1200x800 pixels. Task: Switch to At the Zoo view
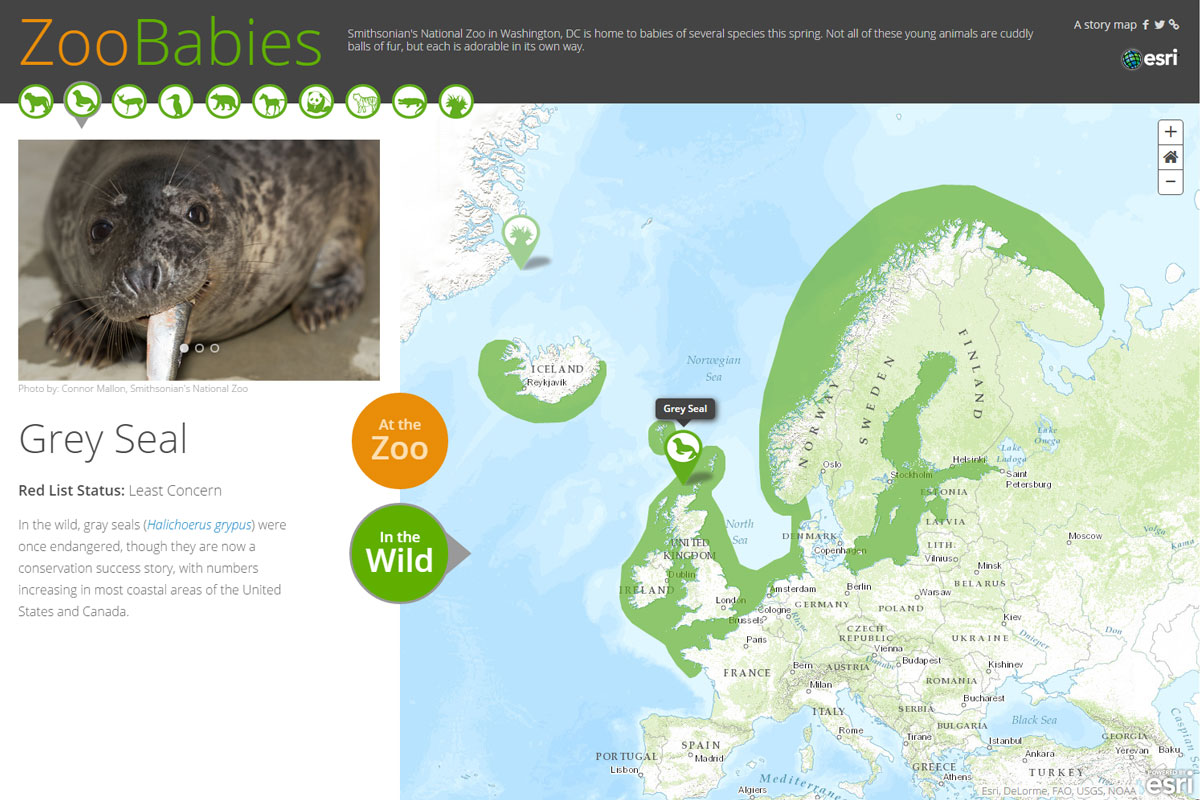click(x=399, y=441)
